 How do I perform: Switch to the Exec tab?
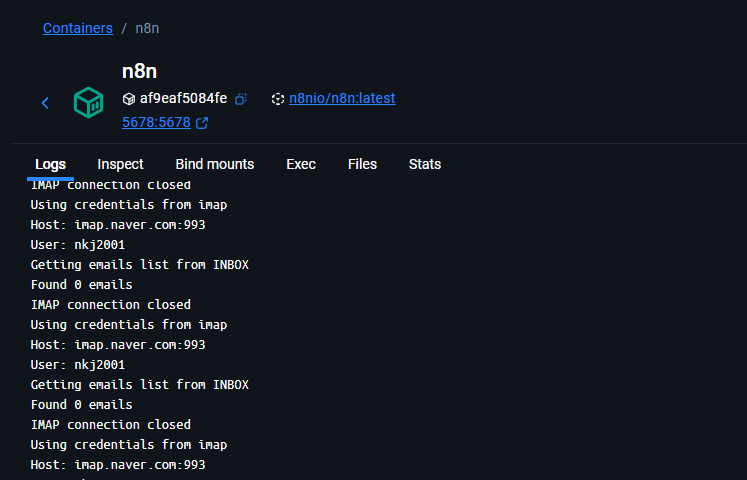[x=301, y=164]
